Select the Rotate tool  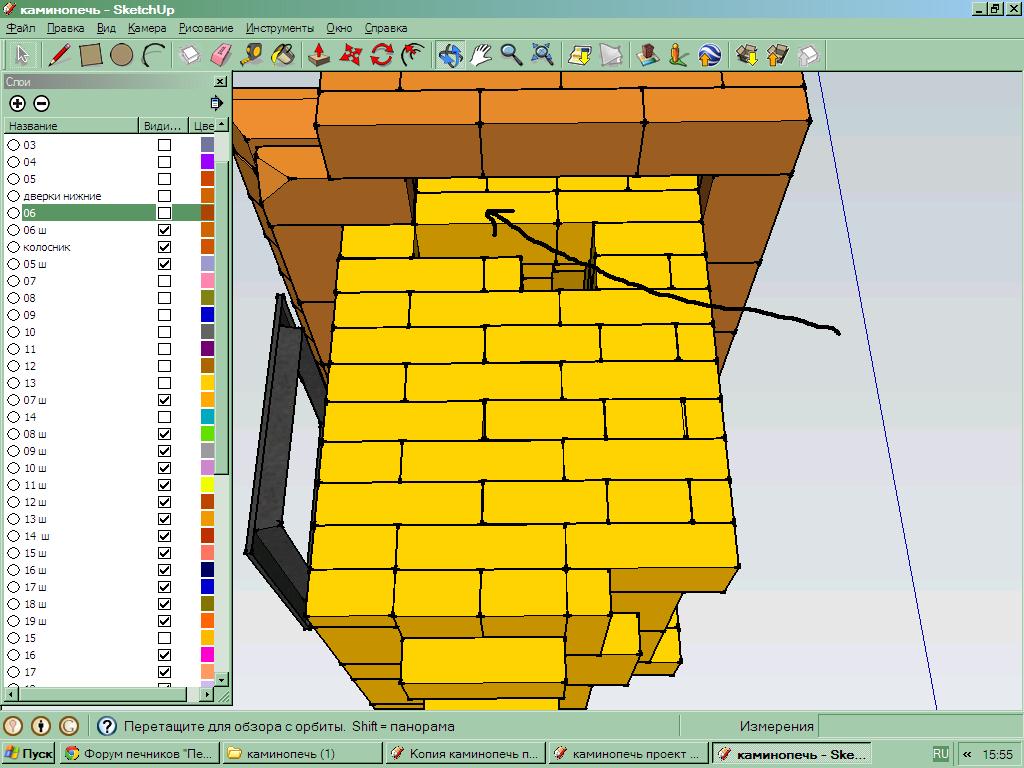pyautogui.click(x=381, y=54)
